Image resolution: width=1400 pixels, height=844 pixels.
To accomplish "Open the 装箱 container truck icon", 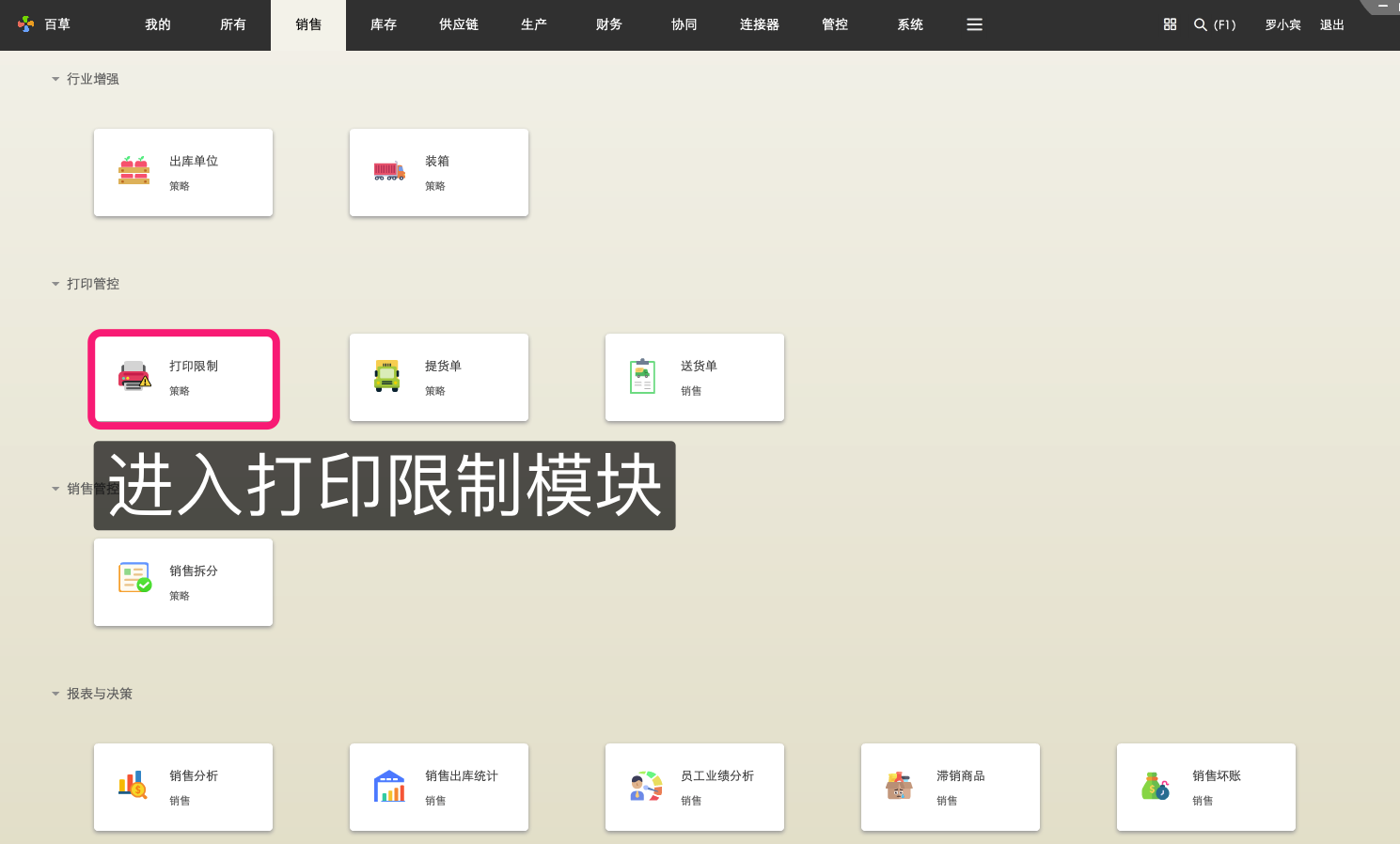I will click(389, 171).
